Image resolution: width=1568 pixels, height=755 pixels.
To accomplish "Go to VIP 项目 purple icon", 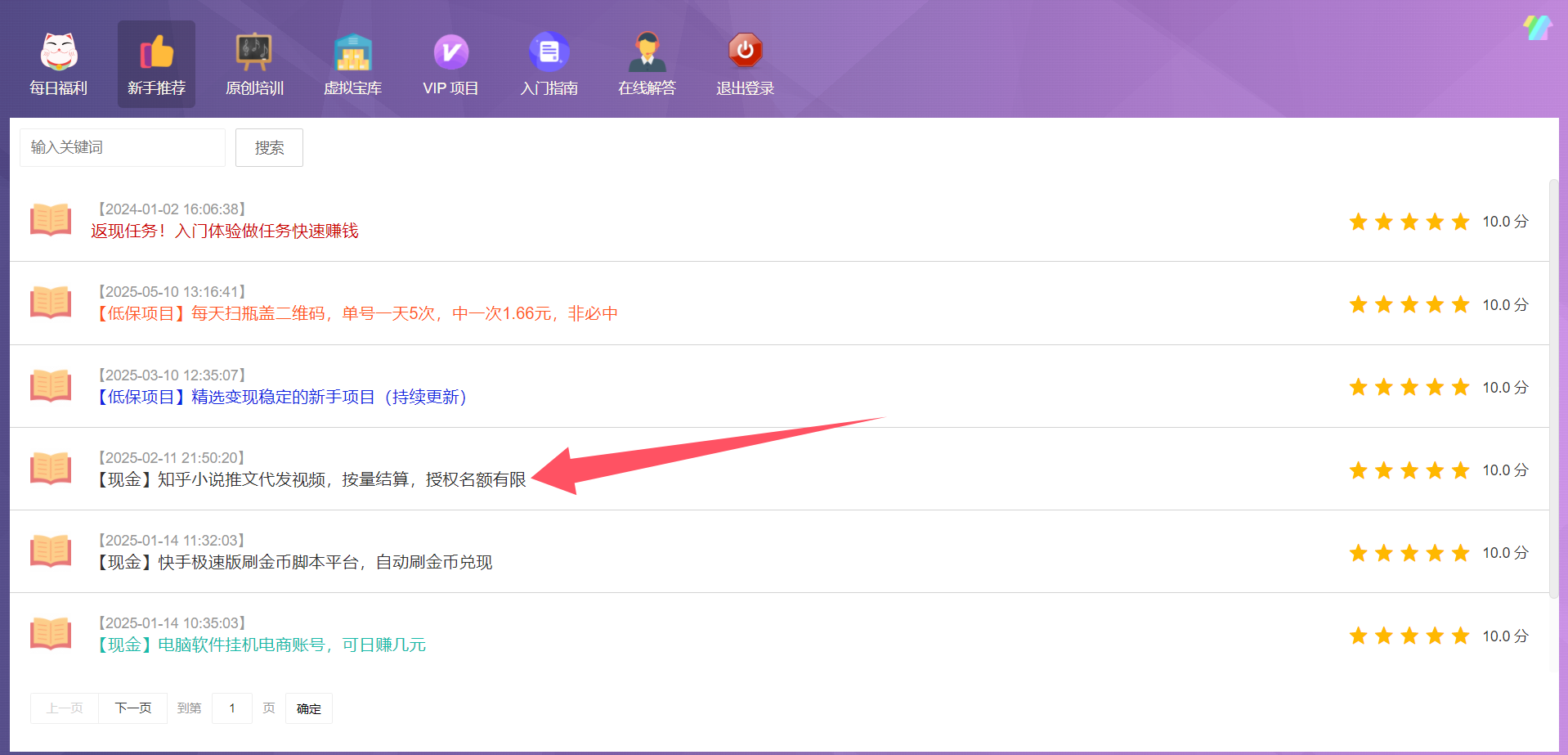I will pos(450,52).
